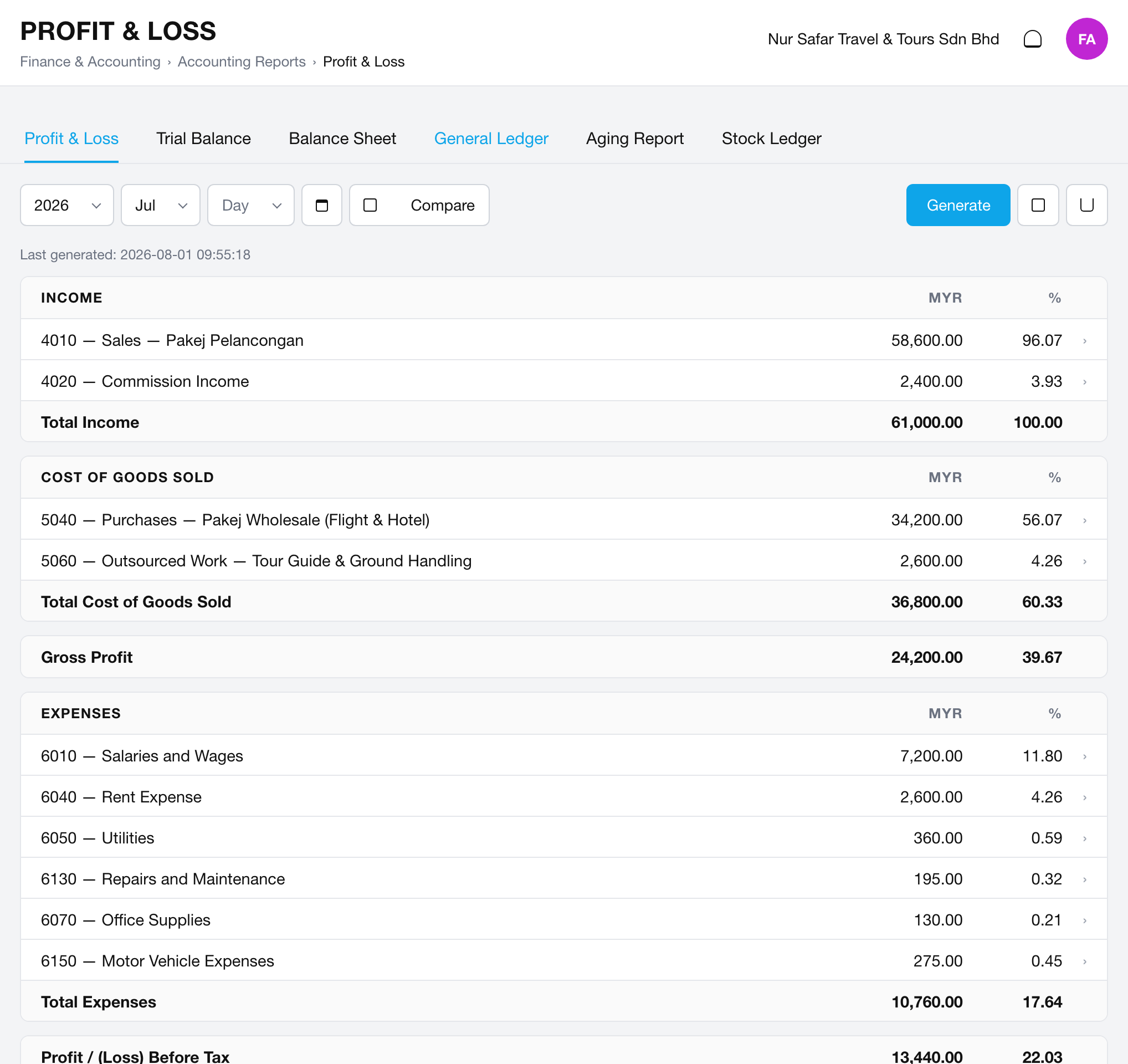
Task: Select the 4010 Sales Pakej Pelancongan account name
Action: pos(172,340)
